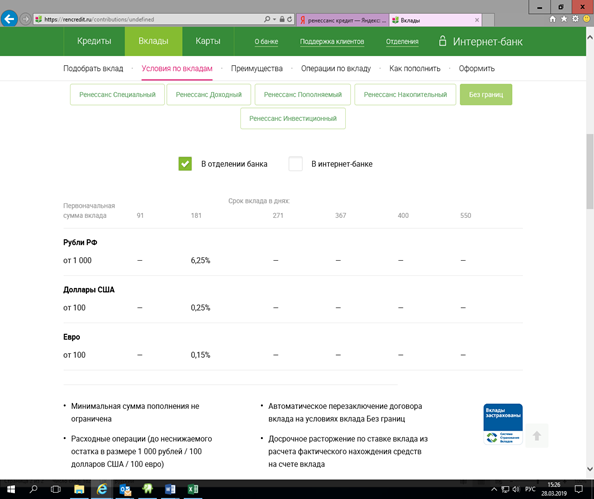This screenshot has width=594, height=499.
Task: Click the РУС language indicator
Action: pyautogui.click(x=530, y=489)
